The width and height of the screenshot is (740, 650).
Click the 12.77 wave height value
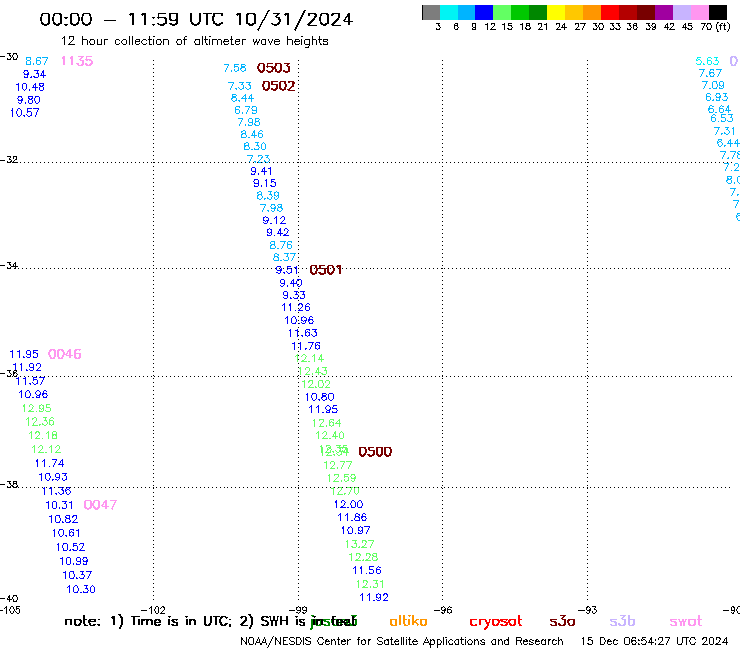[x=337, y=465]
